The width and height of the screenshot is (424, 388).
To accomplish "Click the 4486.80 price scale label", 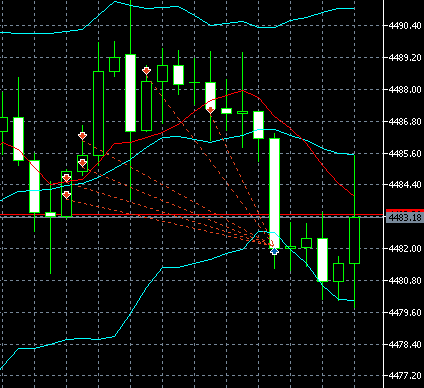I will tap(405, 122).
